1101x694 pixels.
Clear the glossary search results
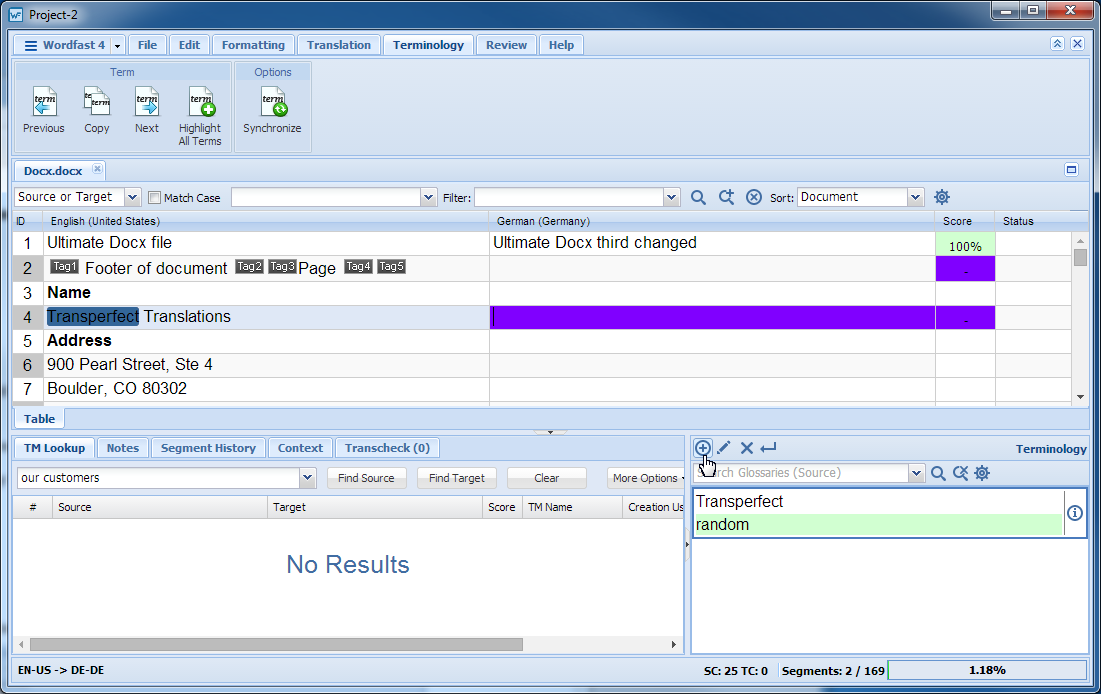point(961,473)
